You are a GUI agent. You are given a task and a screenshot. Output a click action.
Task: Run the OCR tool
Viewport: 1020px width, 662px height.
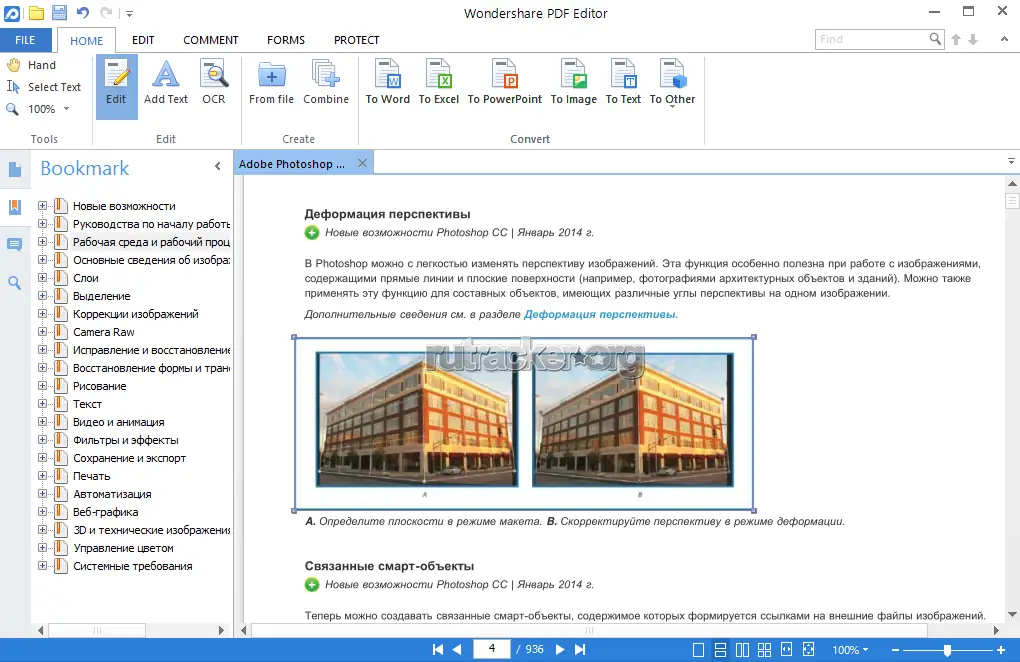point(213,83)
